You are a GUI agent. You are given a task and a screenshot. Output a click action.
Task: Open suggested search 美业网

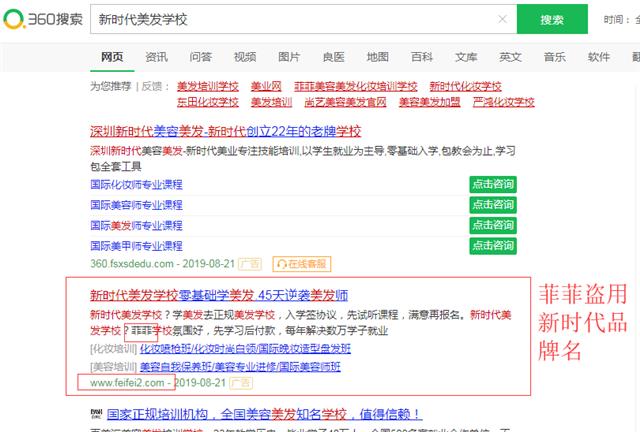pyautogui.click(x=266, y=87)
